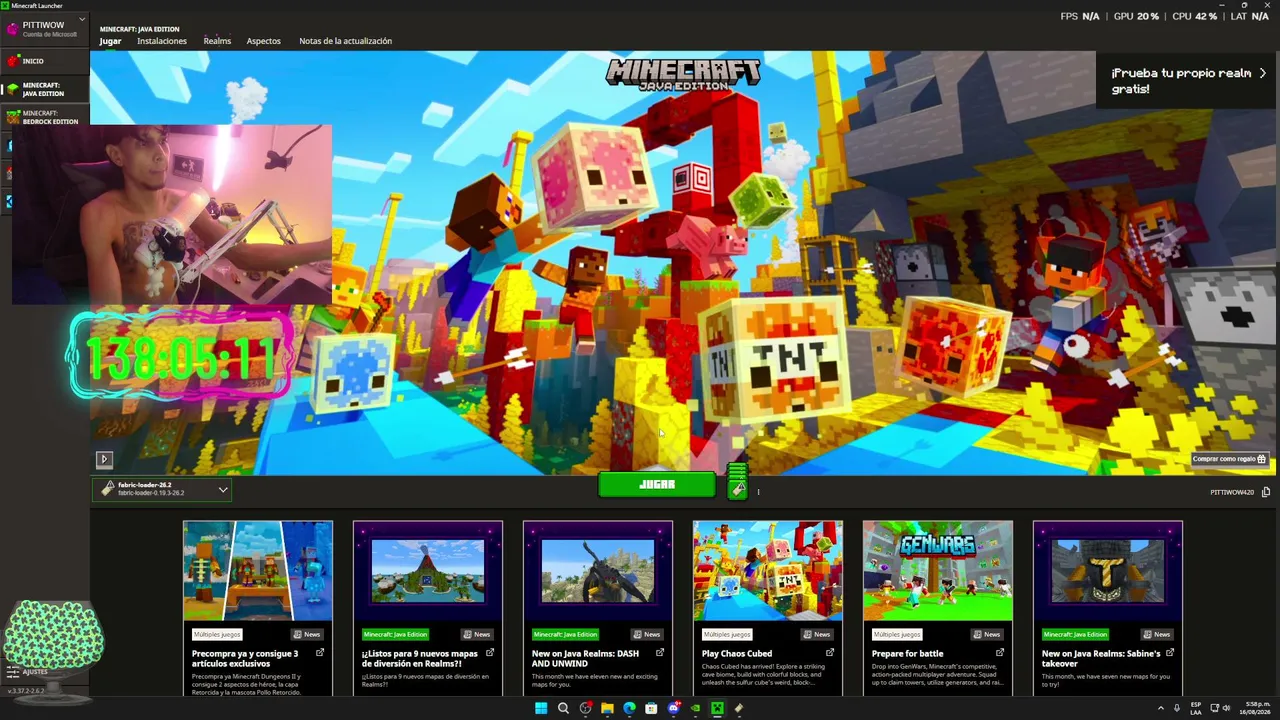The width and height of the screenshot is (1280, 720).
Task: Open Microsoft Store from the taskbar
Action: (x=651, y=708)
